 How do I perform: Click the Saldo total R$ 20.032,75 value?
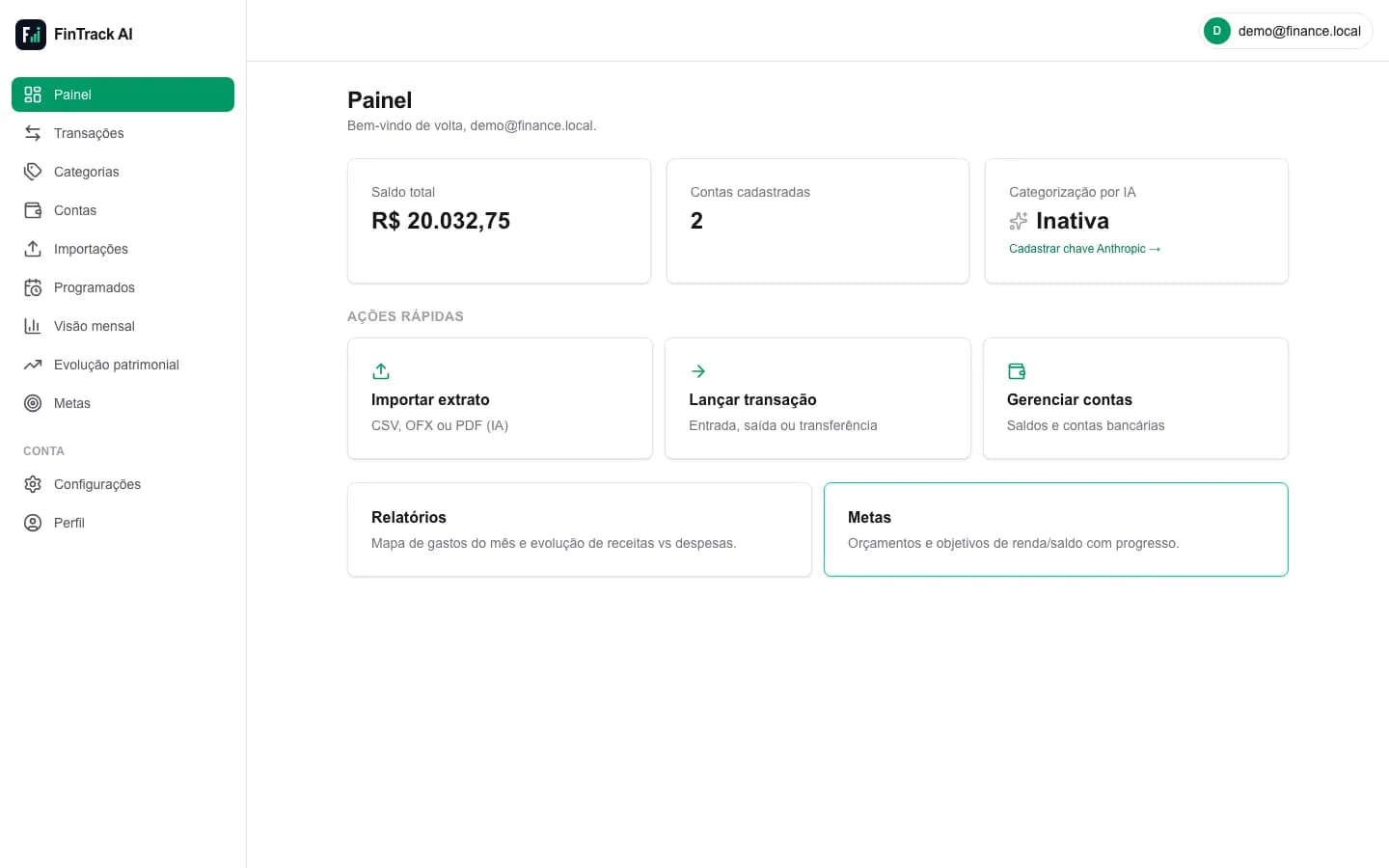(441, 221)
